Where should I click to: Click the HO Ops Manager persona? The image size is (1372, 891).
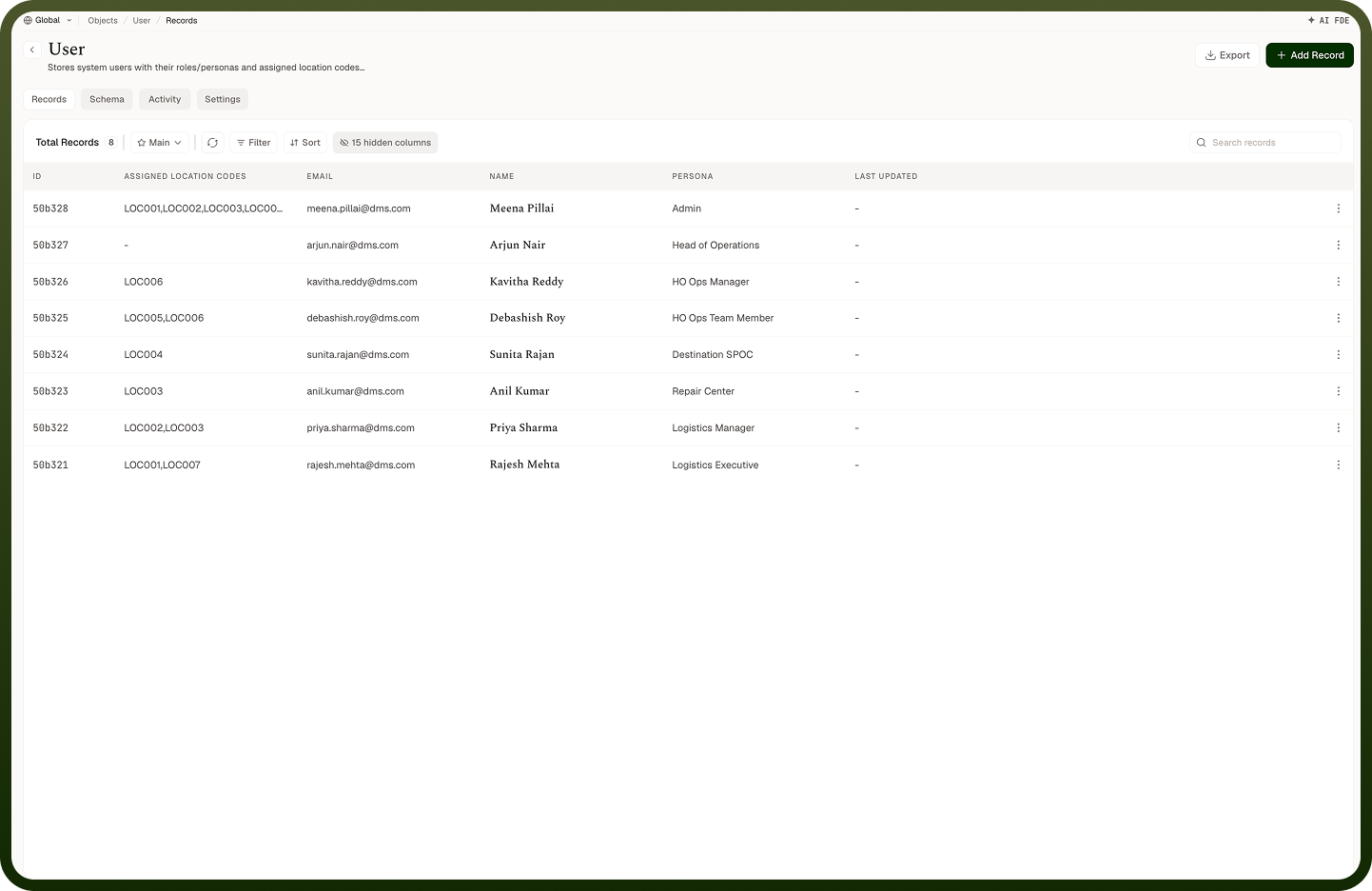tap(711, 282)
